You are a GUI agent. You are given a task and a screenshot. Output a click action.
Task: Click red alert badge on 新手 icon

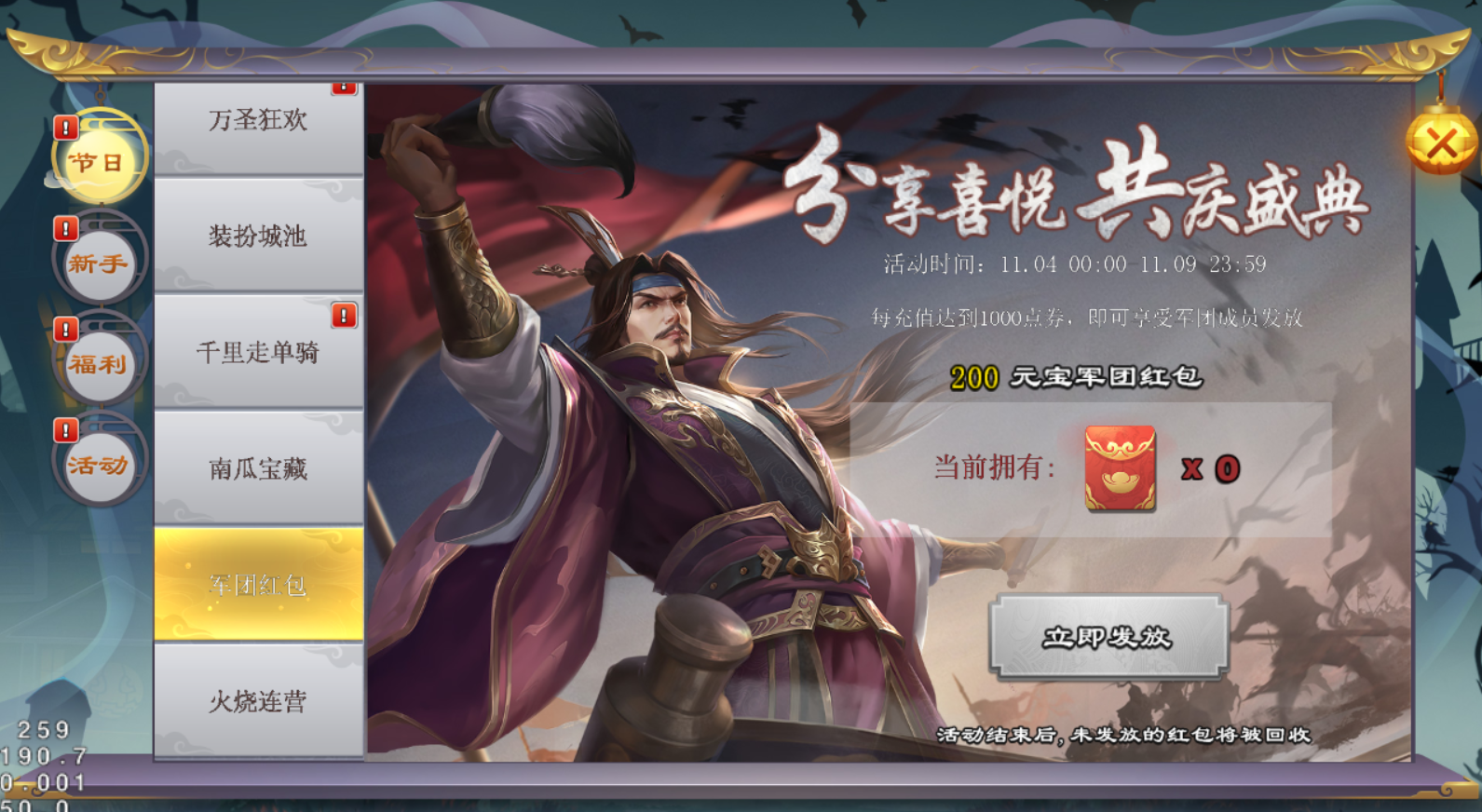(x=66, y=228)
